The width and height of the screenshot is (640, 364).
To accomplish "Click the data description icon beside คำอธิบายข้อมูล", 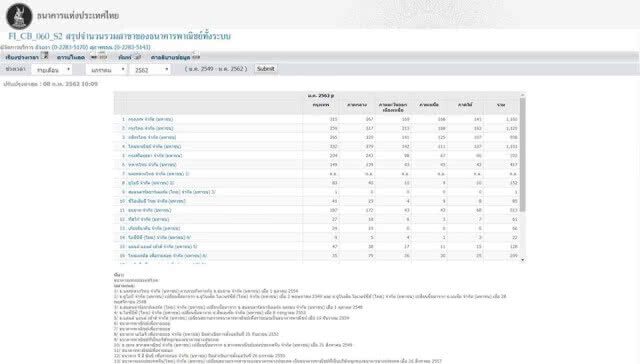I will click(x=196, y=57).
